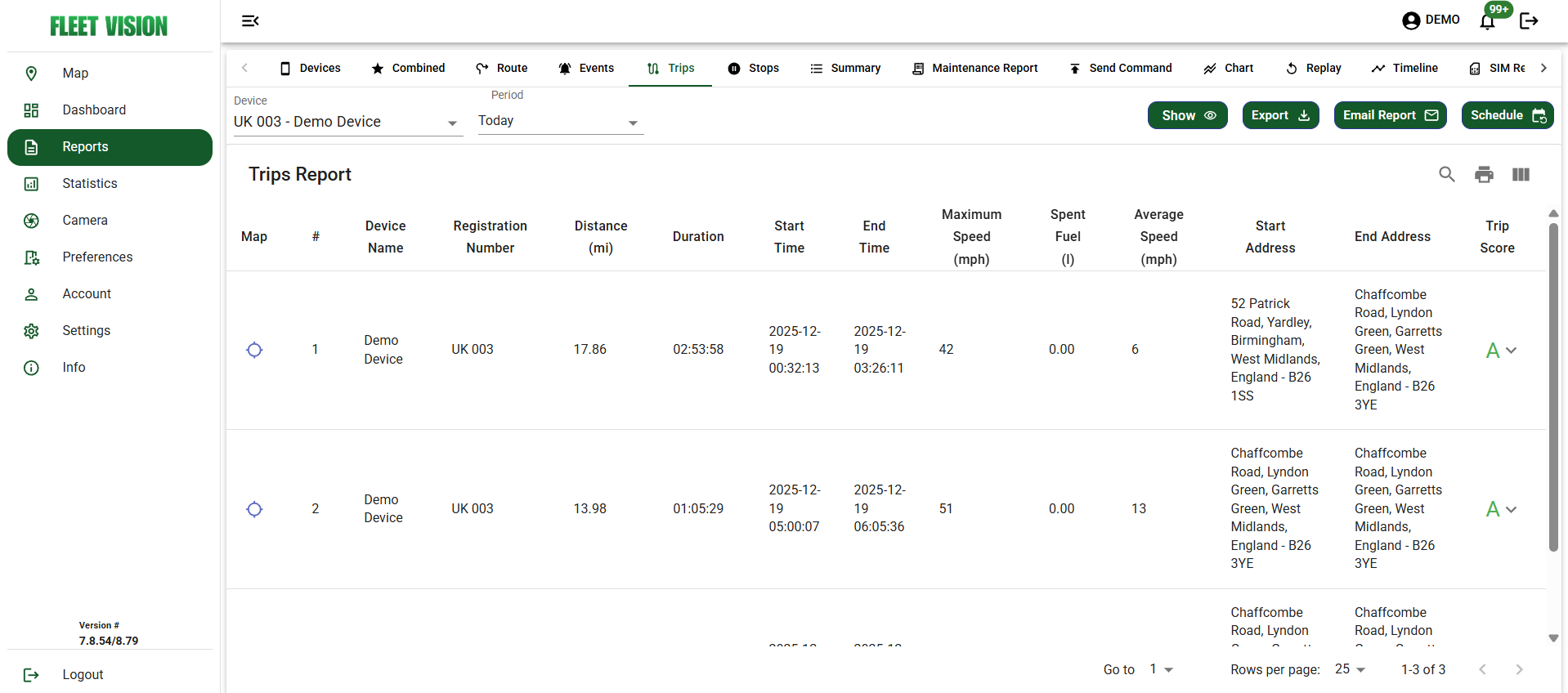Search the Trips Report table
The height and width of the screenshot is (693, 1568).
[1446, 174]
